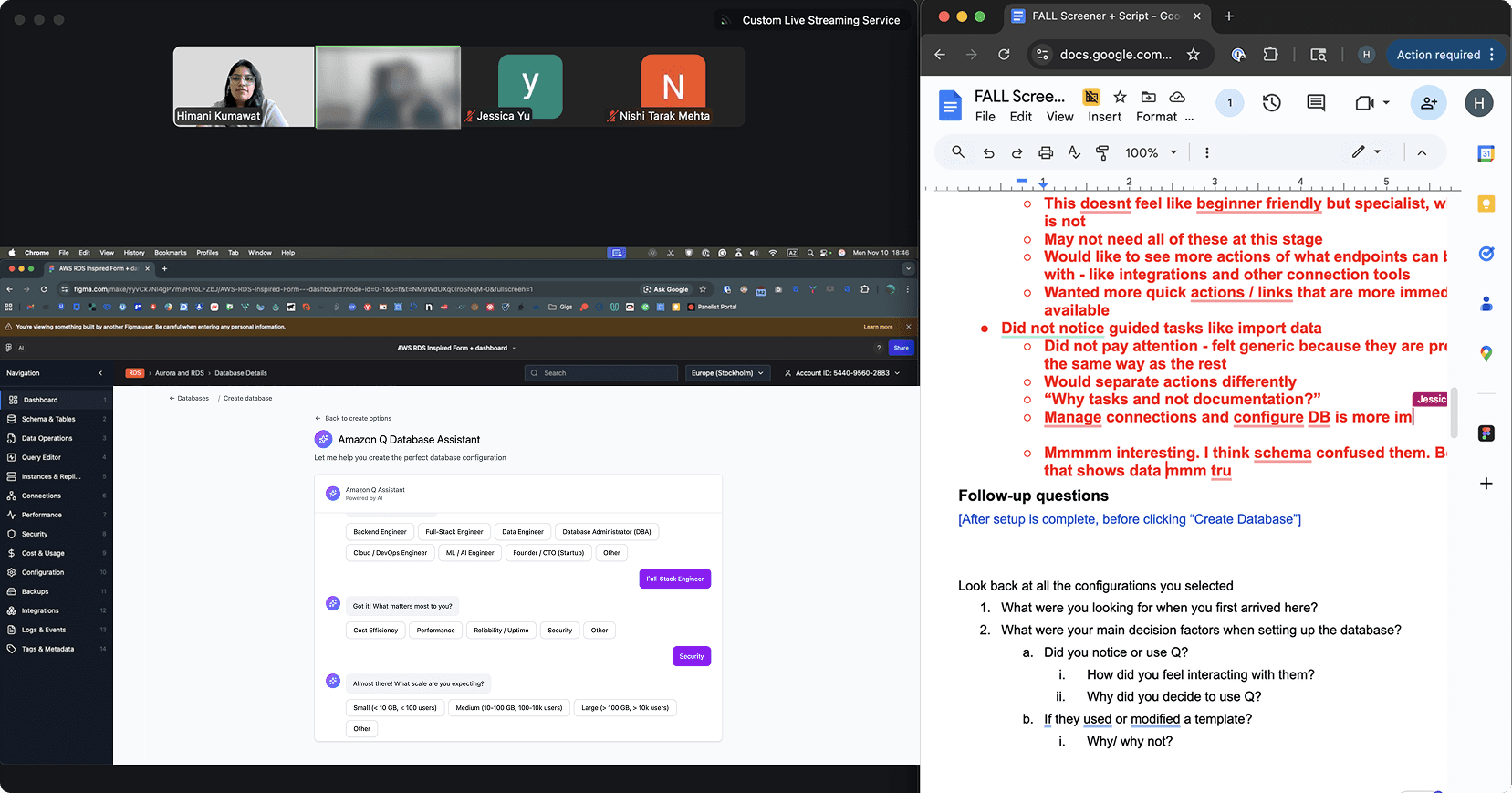Open Google Maps side panel icon
1512x793 pixels.
click(x=1486, y=353)
